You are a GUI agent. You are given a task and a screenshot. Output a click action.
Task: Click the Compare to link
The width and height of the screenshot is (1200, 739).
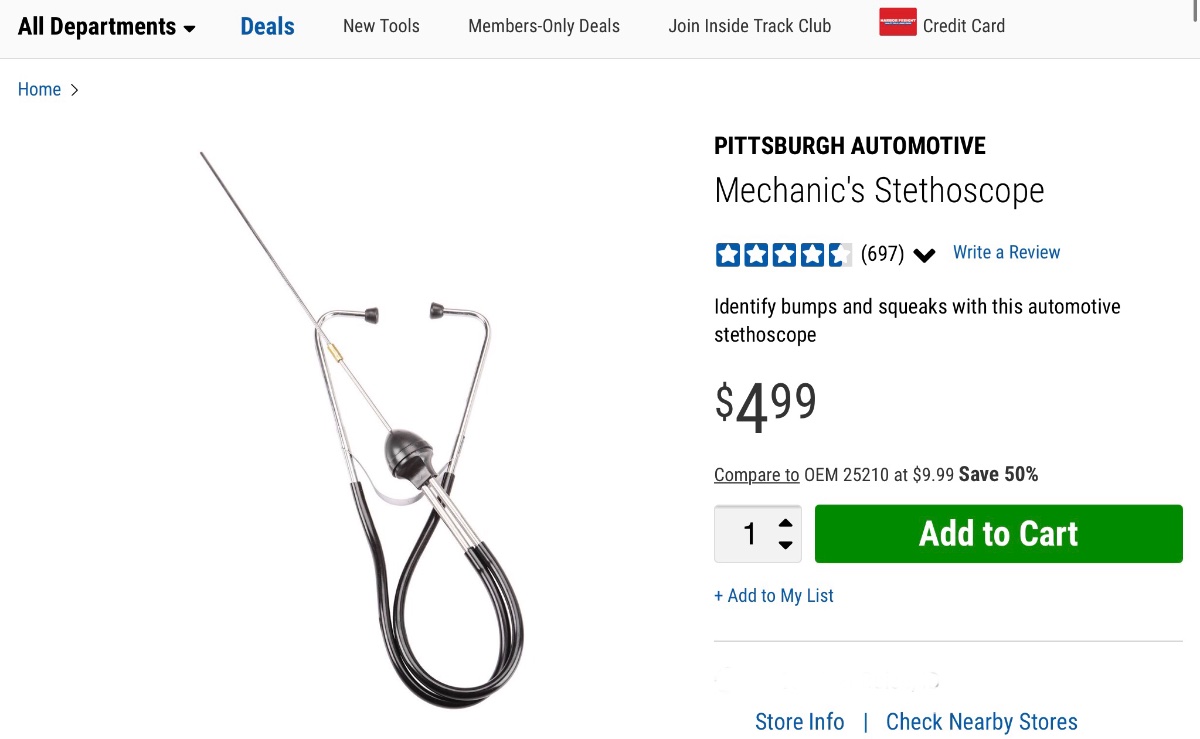pos(756,475)
